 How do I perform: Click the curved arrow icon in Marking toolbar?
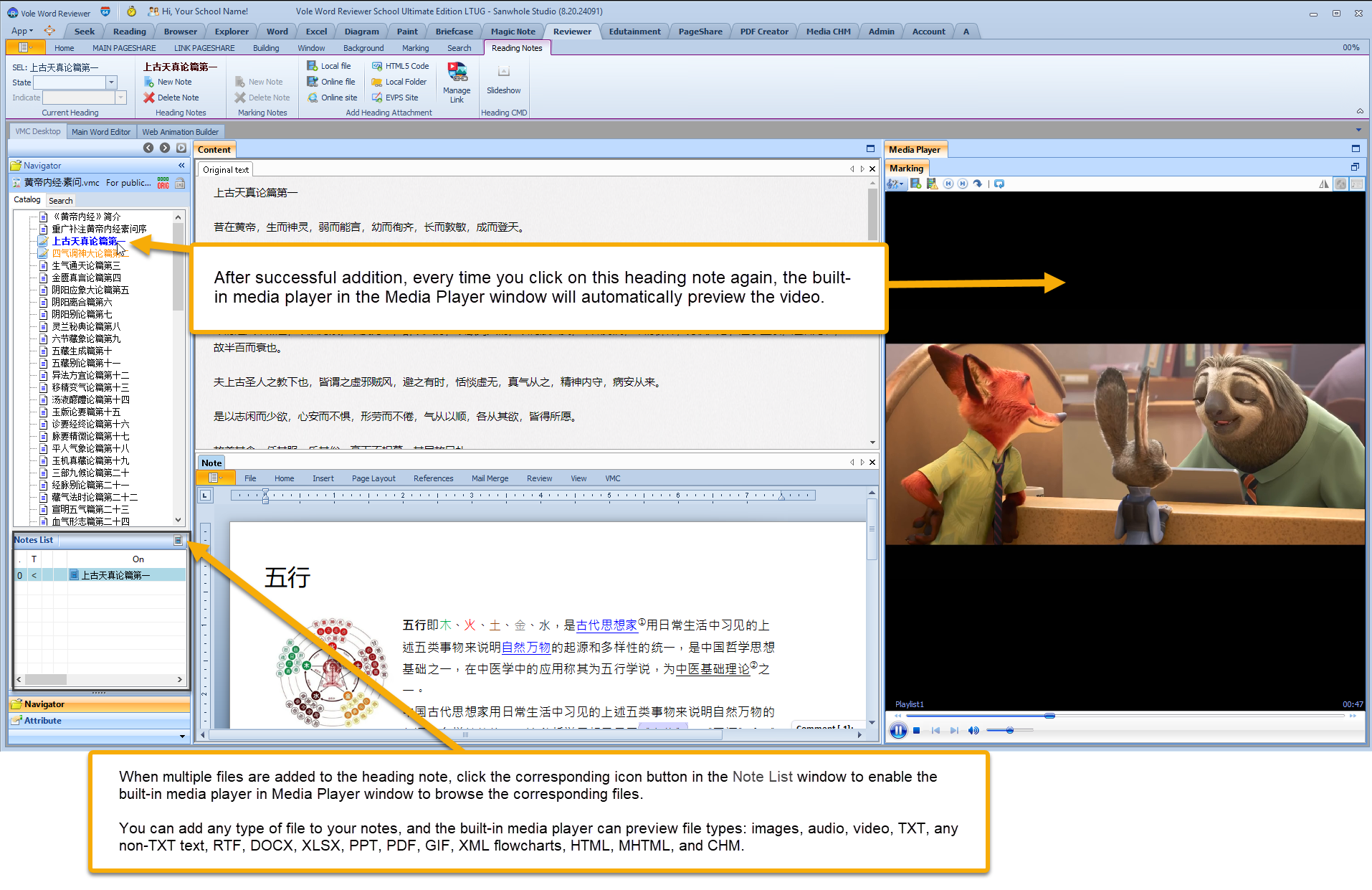click(977, 184)
